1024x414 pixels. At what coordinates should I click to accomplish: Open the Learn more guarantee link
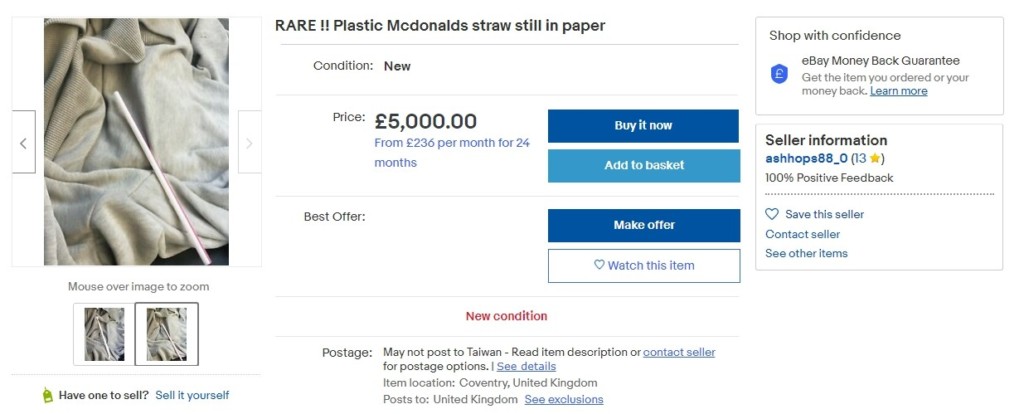pos(898,91)
